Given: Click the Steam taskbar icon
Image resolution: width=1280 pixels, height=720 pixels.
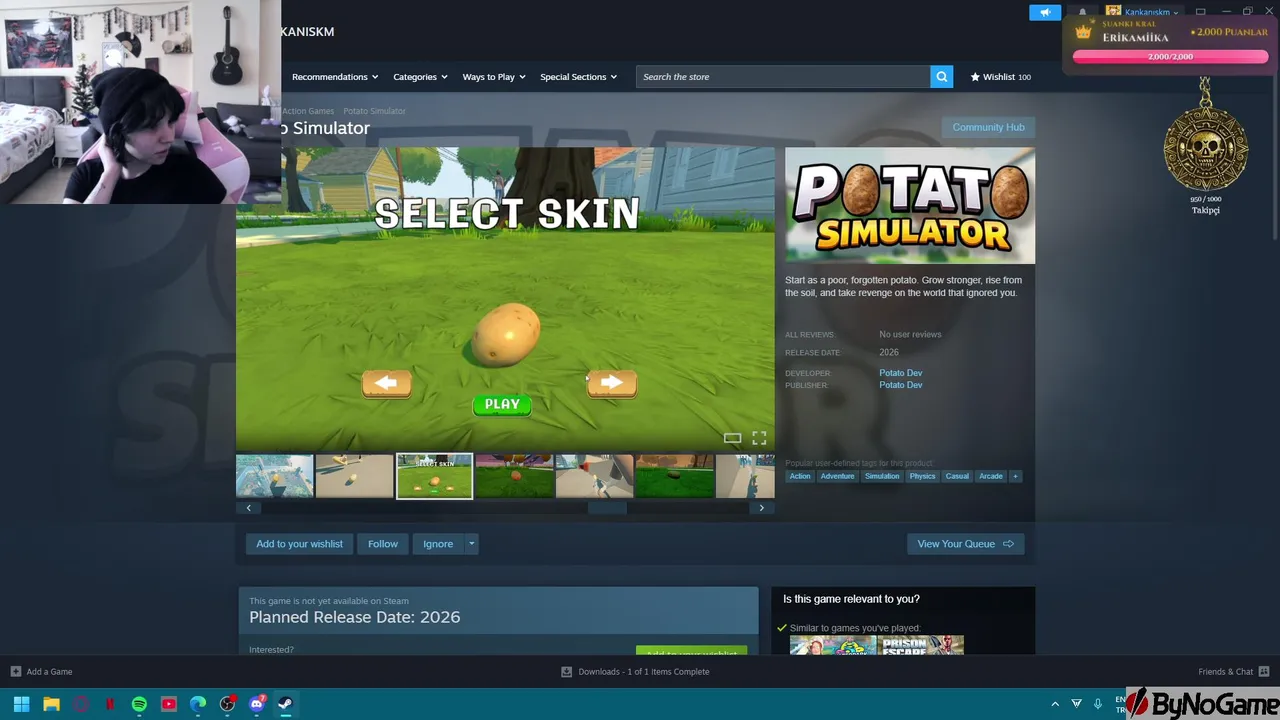Looking at the screenshot, I should point(286,704).
